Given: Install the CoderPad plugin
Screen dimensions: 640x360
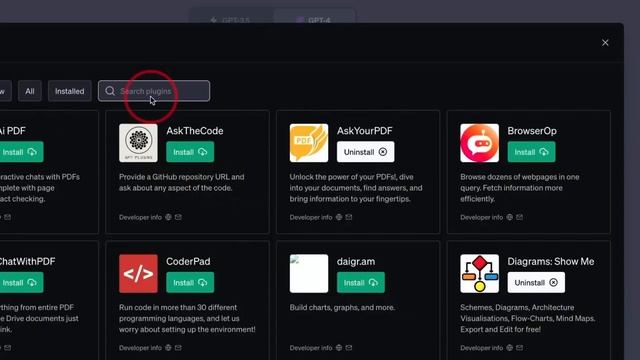Looking at the screenshot, I should [190, 282].
